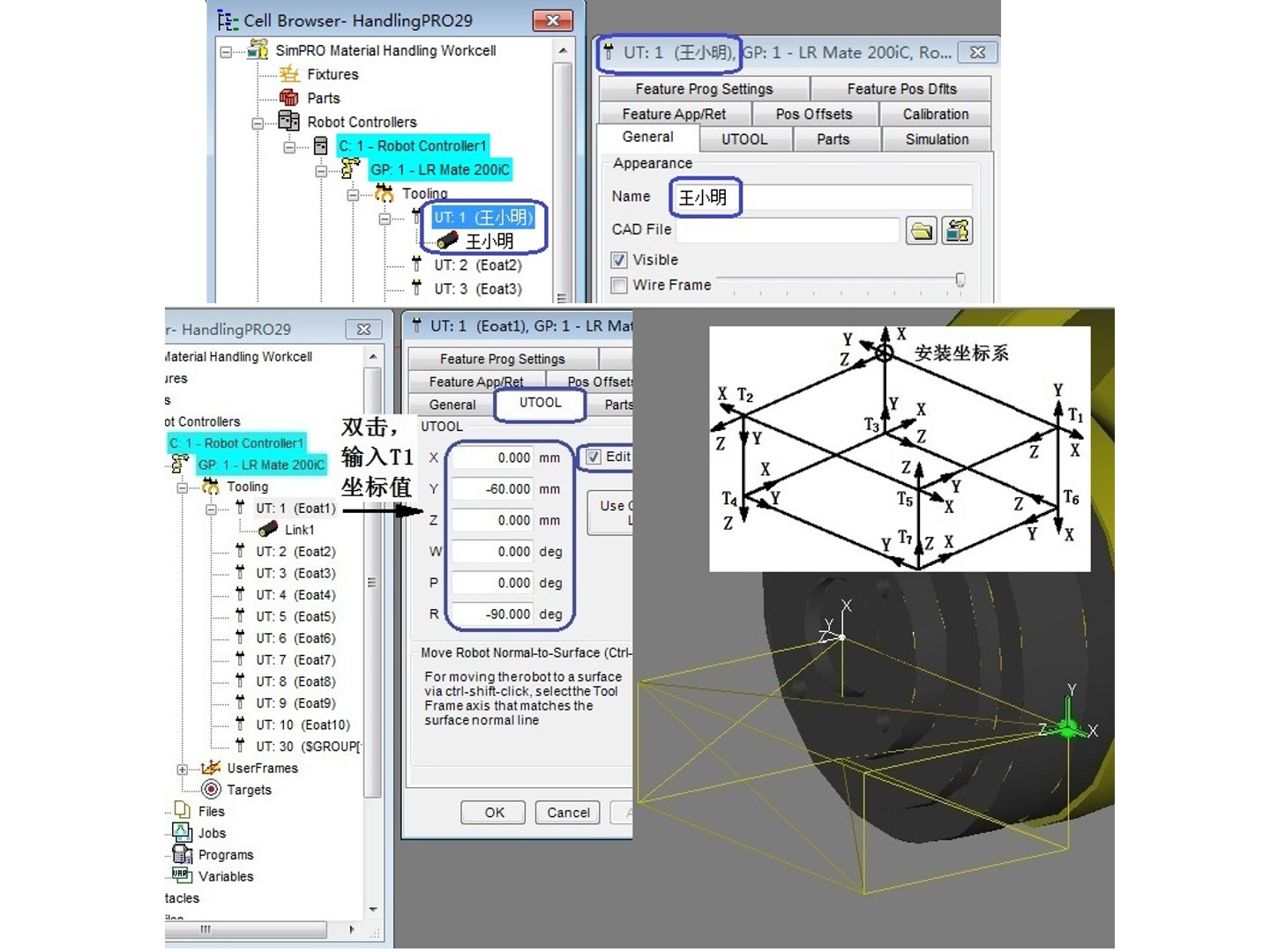Click the red Parts icon in the upper tree
The image size is (1270, 952).
pos(288,98)
